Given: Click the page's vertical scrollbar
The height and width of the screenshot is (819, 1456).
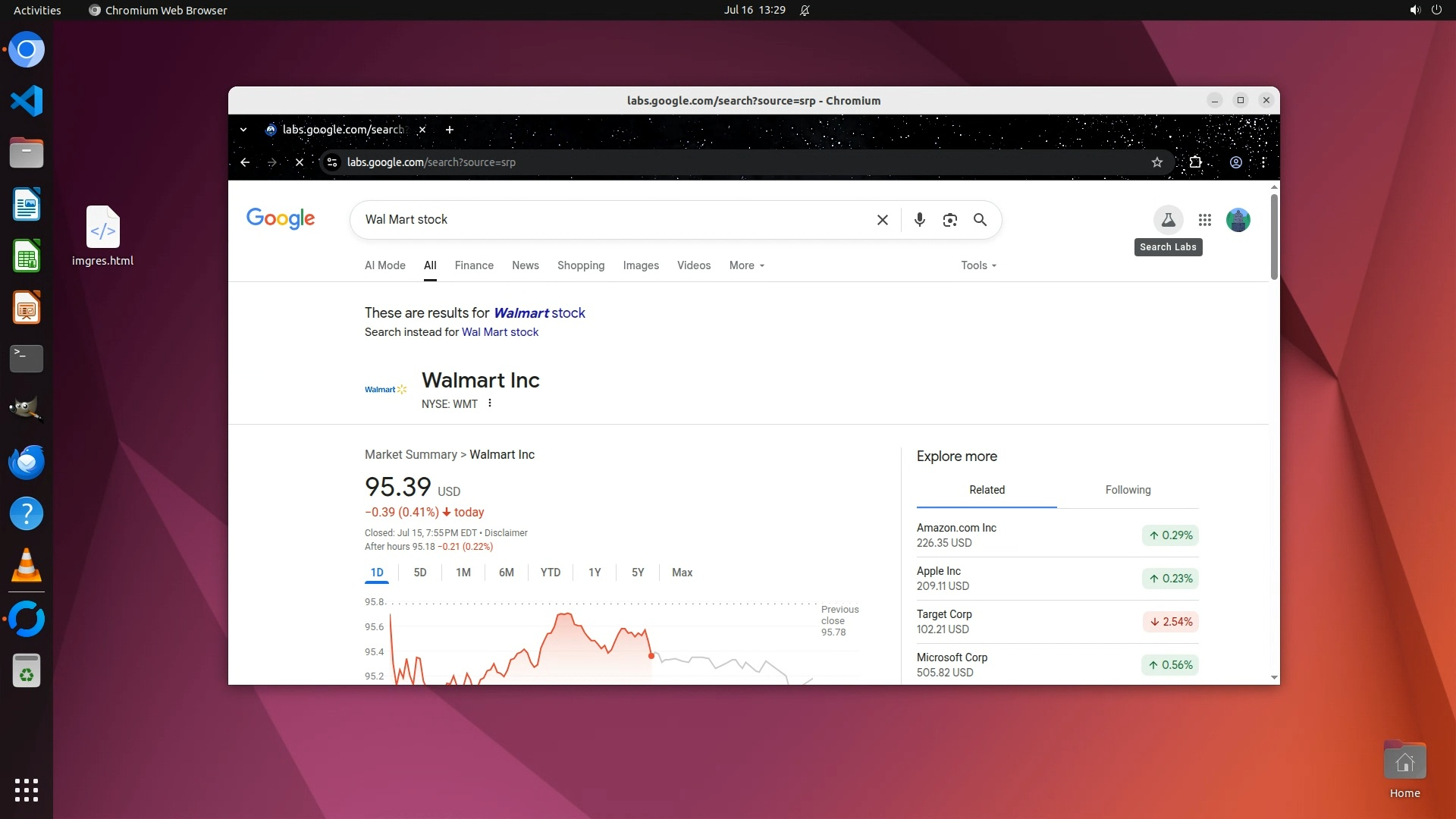Looking at the screenshot, I should [x=1274, y=237].
